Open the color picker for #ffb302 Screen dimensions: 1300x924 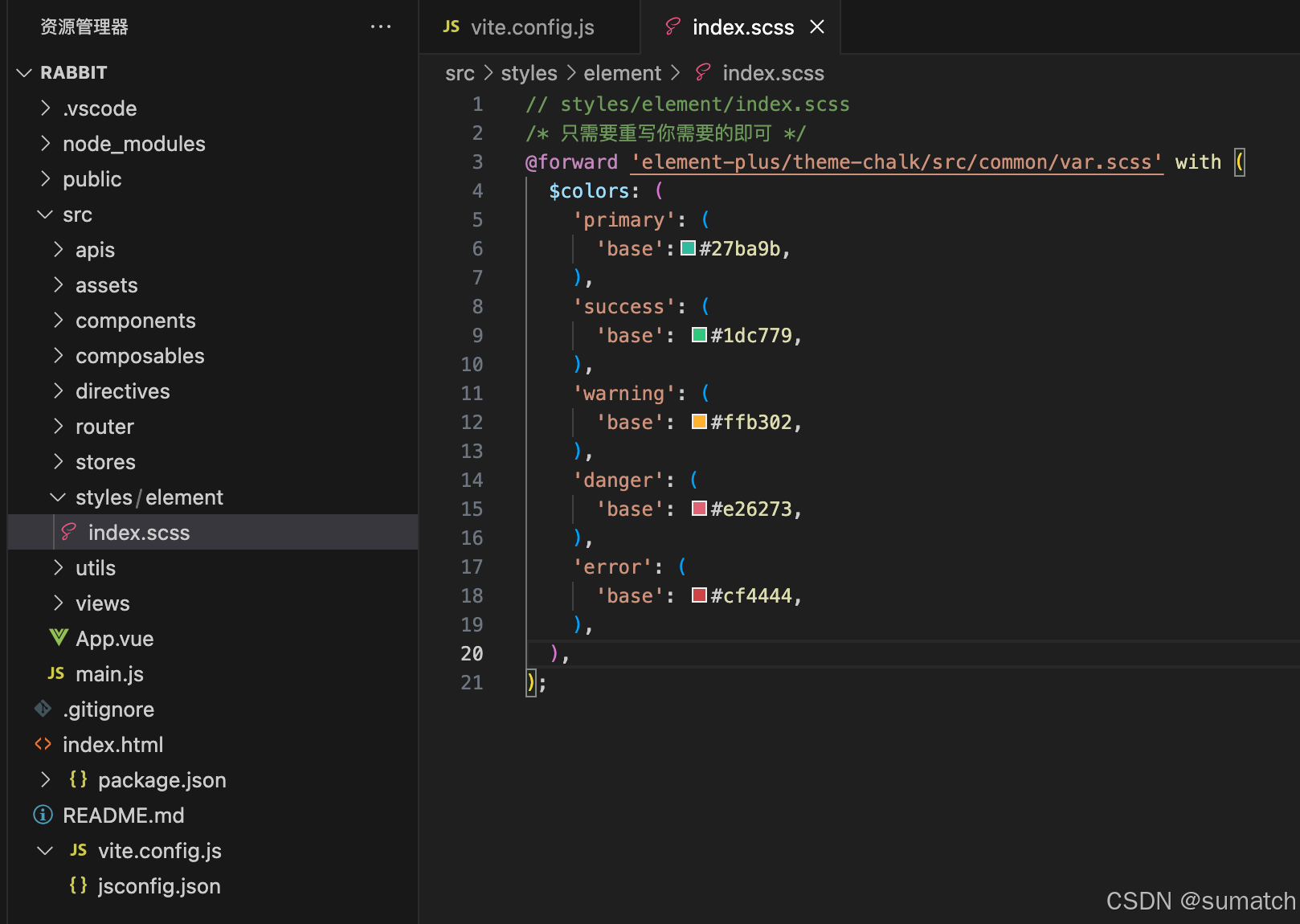click(x=699, y=422)
